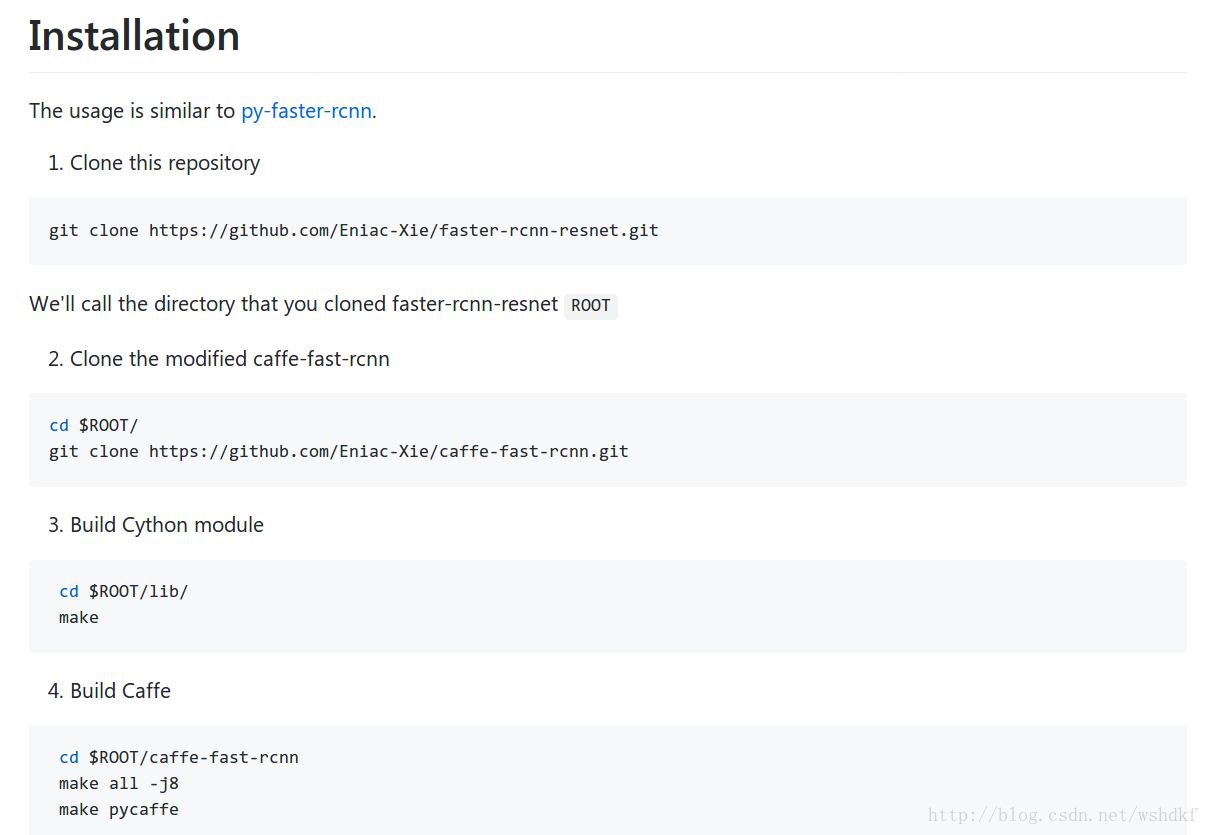Click the blue cd keyword before $ROOT/
This screenshot has height=835, width=1209.
coord(59,425)
